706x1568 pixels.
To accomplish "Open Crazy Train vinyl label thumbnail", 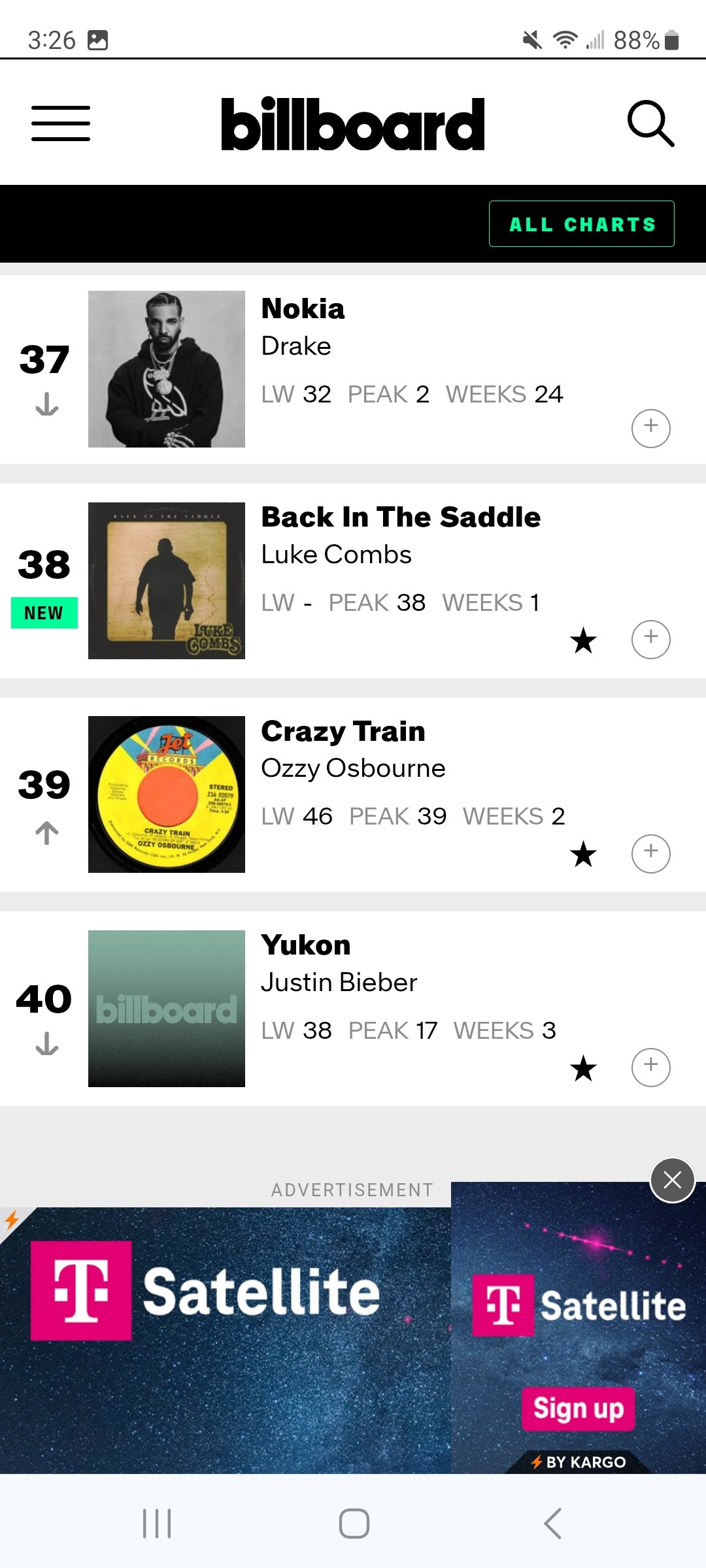I will pyautogui.click(x=167, y=794).
